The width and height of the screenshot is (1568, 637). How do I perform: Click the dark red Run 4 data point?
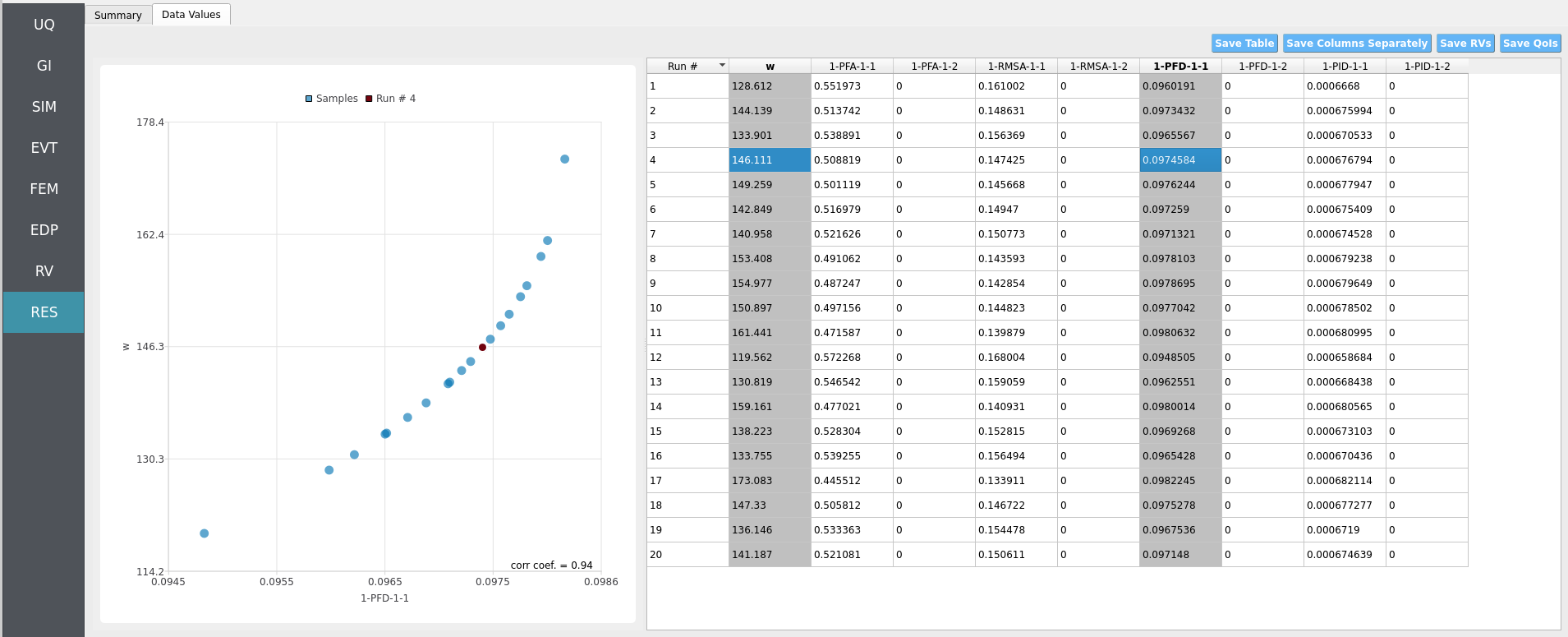[x=482, y=347]
